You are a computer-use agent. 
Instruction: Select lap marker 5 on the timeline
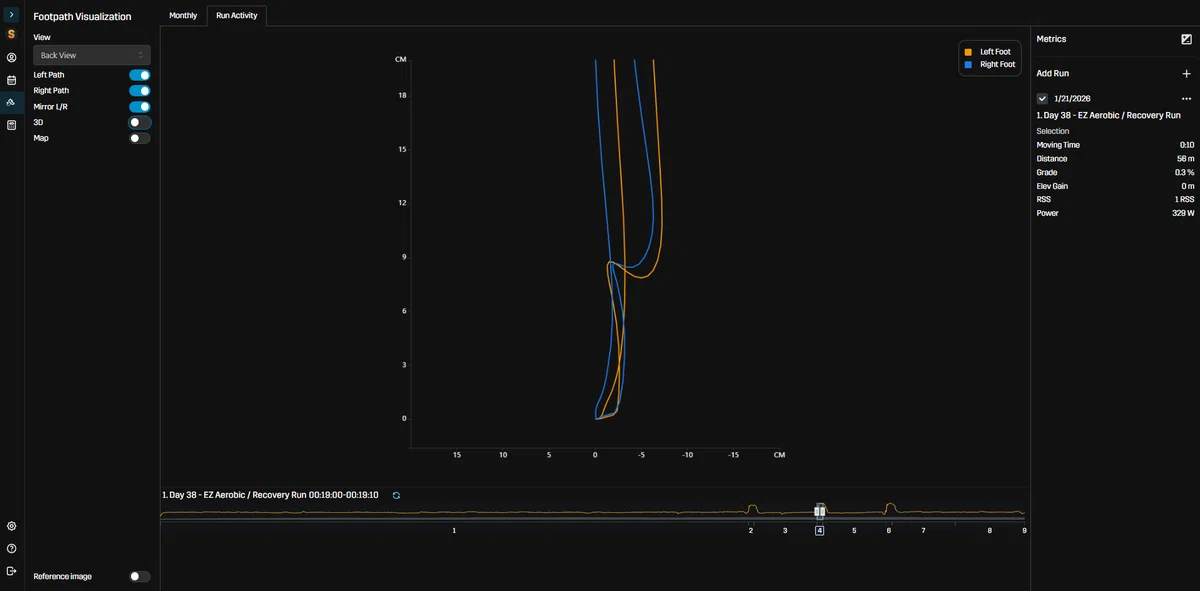pos(854,531)
